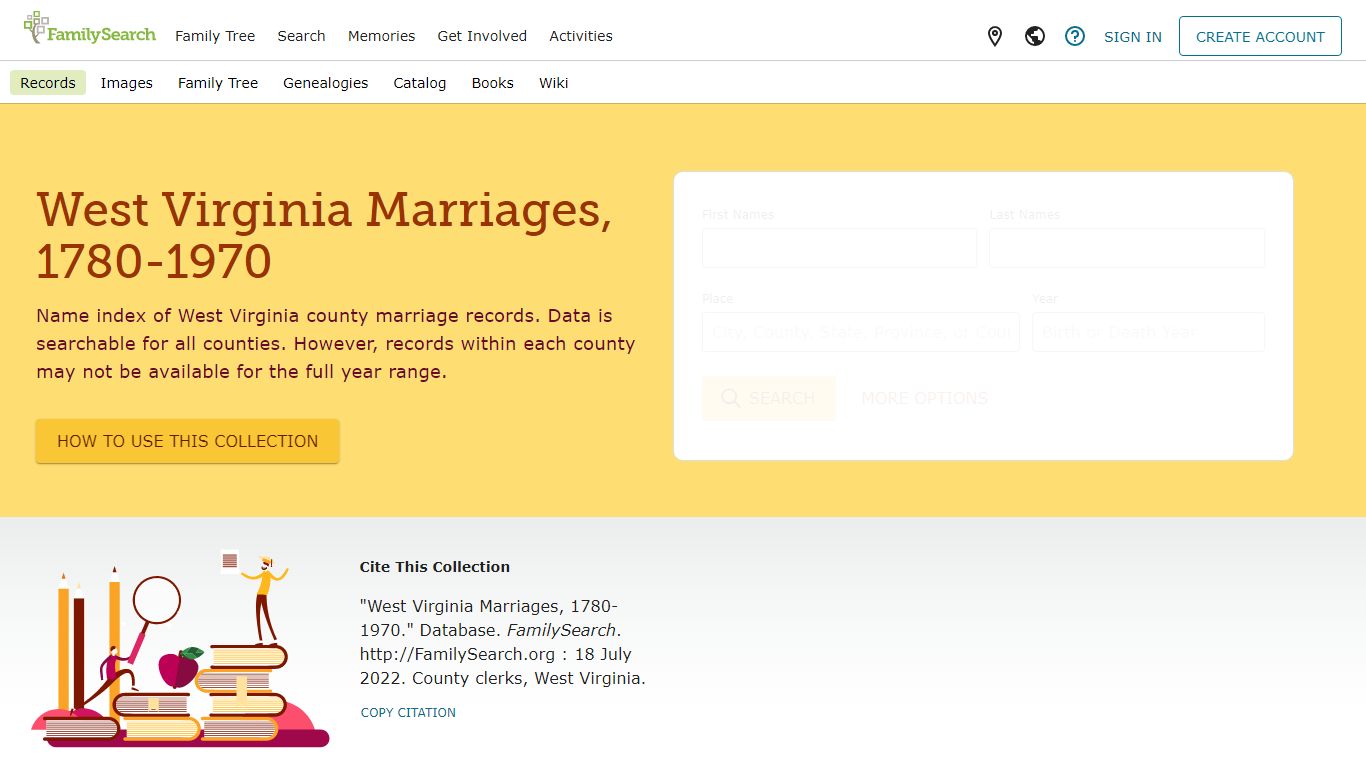Click the magnifier Search button
Viewport: 1366px width, 768px height.
point(768,398)
